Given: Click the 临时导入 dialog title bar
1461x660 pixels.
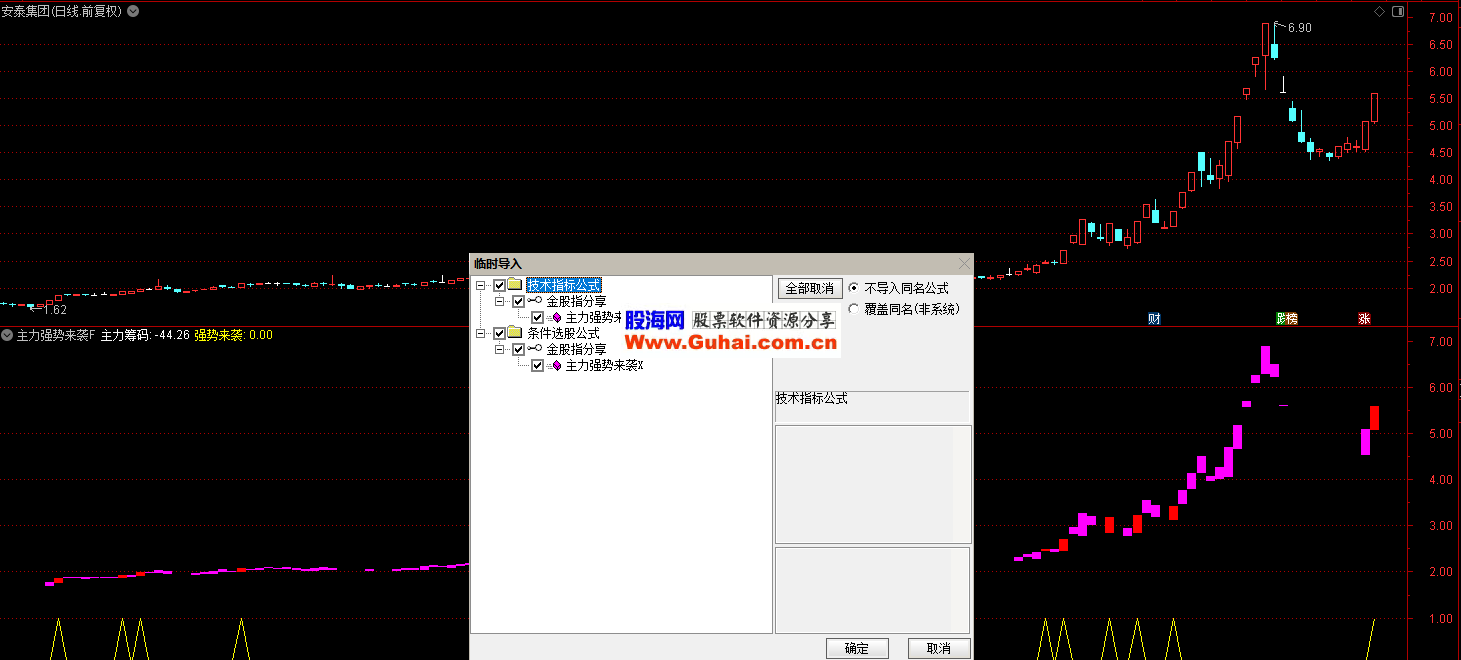Looking at the screenshot, I should tap(721, 264).
